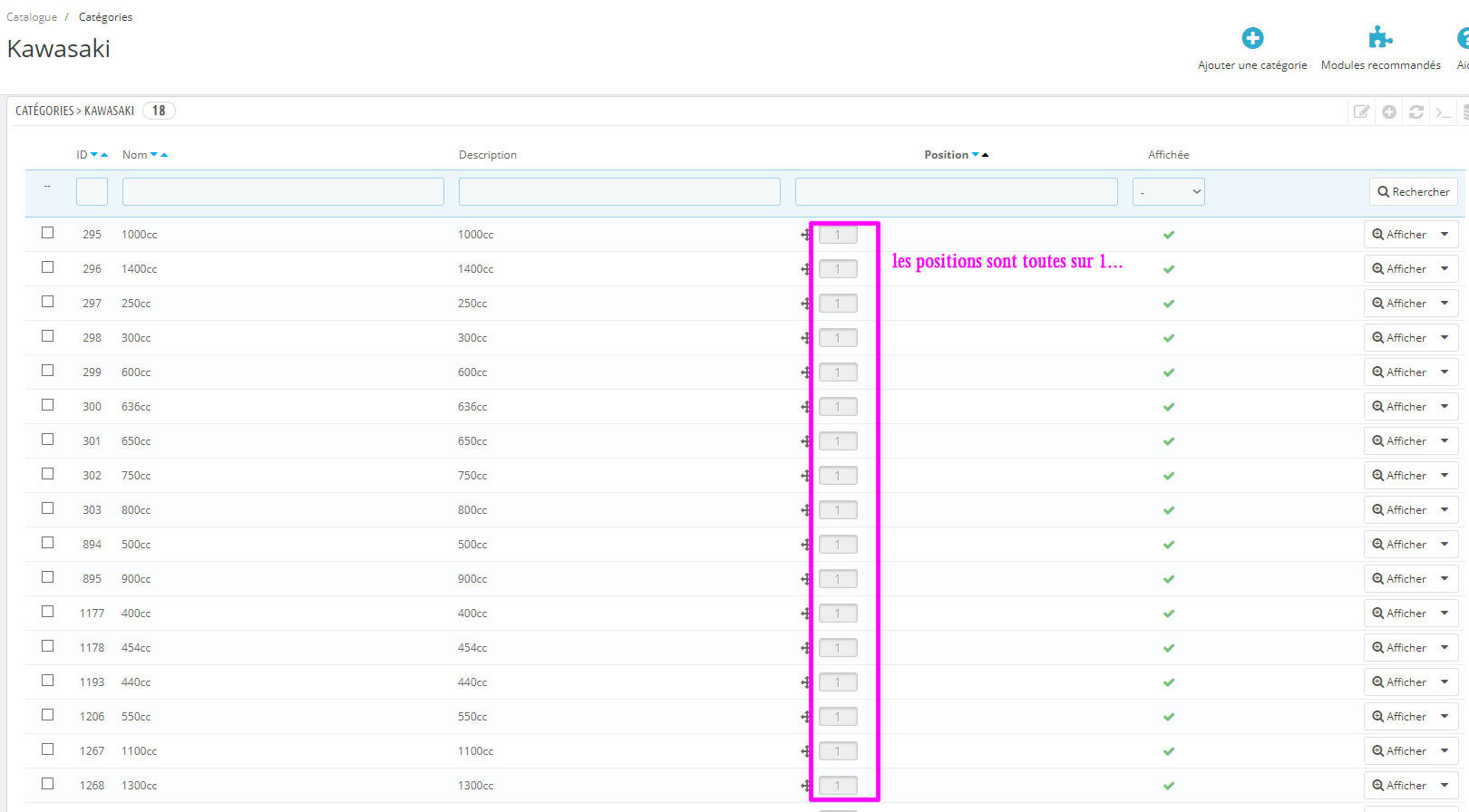Tick checkbox for ID 303
Image resolution: width=1469 pixels, height=812 pixels.
point(47,508)
